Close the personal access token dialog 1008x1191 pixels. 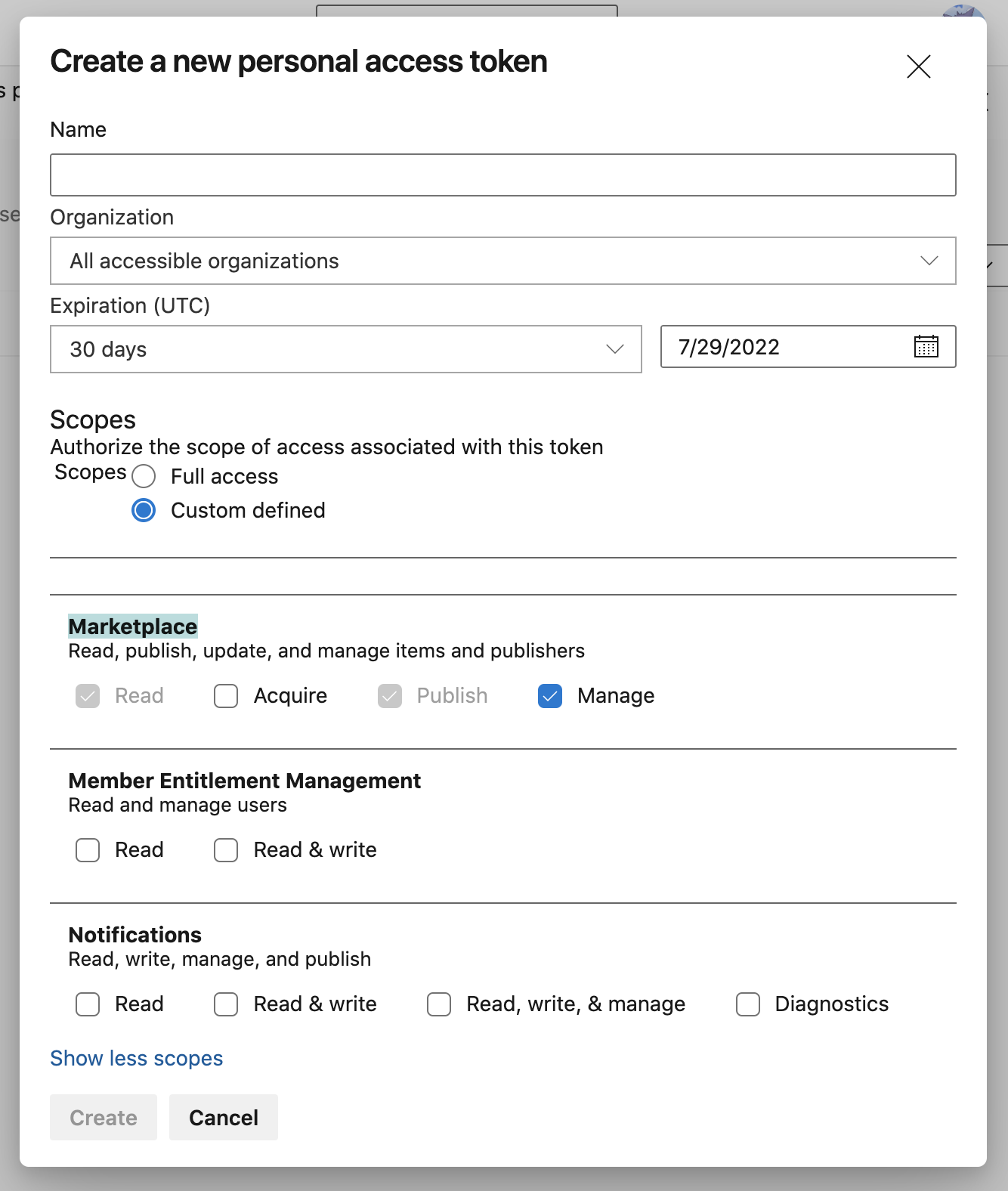[918, 67]
